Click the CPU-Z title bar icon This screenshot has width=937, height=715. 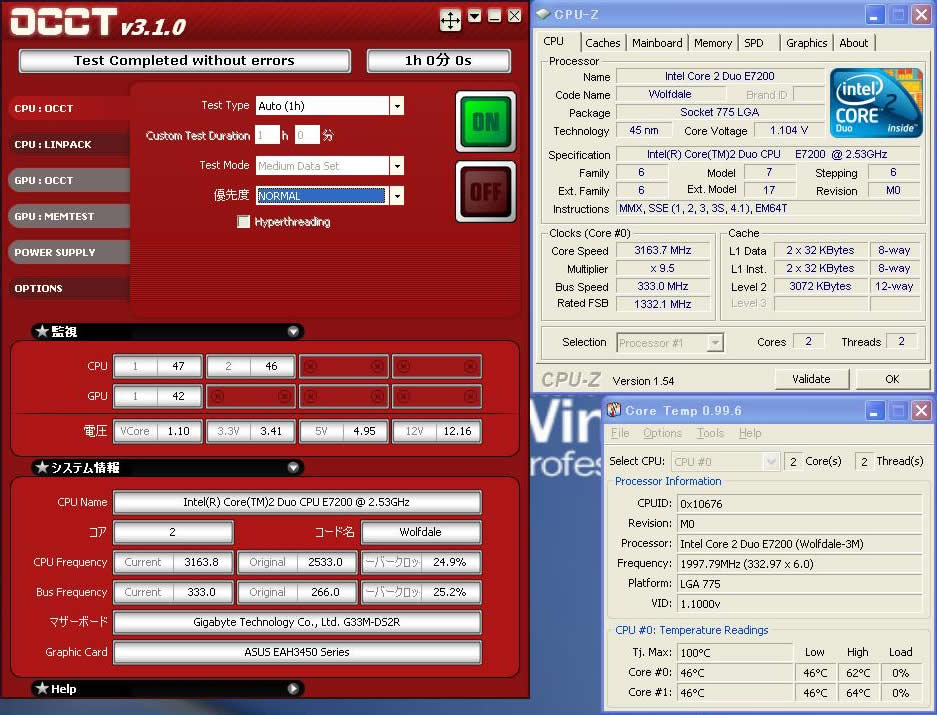click(x=543, y=14)
